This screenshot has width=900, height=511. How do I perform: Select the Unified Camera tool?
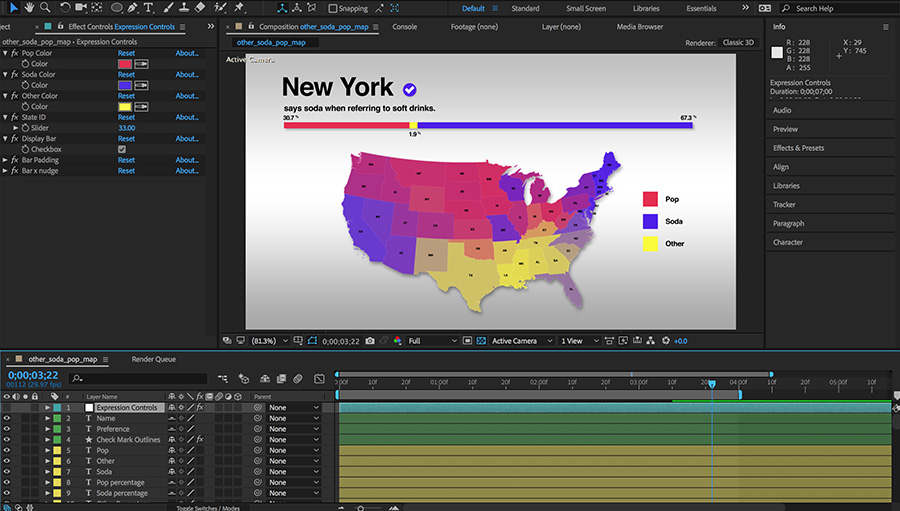coord(81,7)
